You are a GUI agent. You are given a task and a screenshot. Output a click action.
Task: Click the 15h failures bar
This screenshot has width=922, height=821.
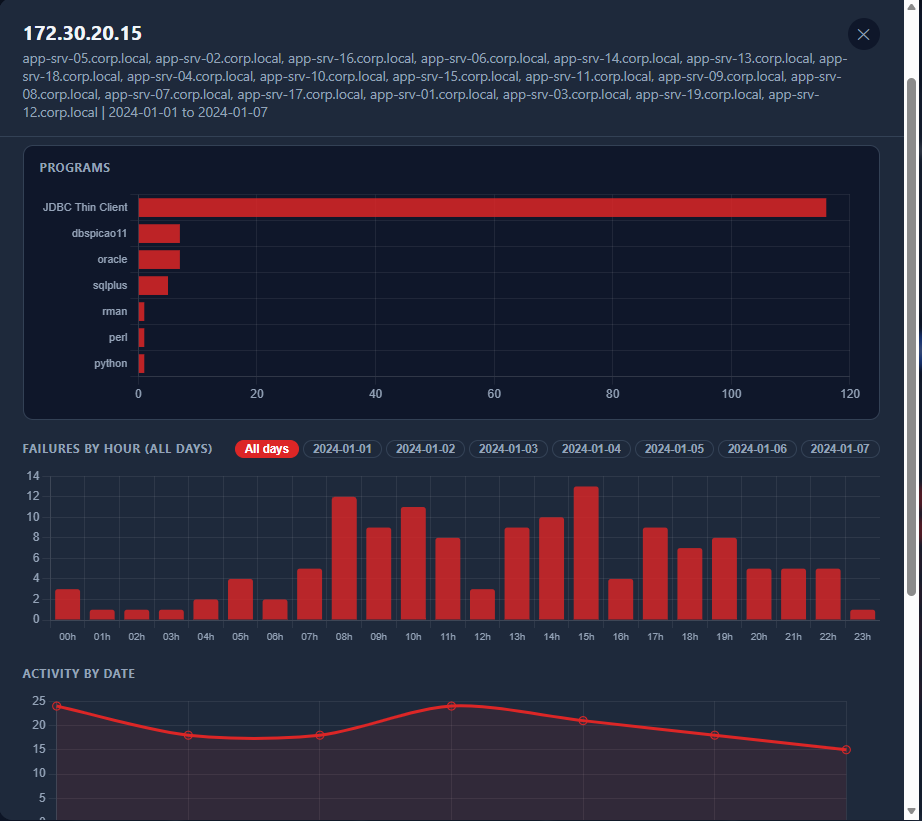586,553
